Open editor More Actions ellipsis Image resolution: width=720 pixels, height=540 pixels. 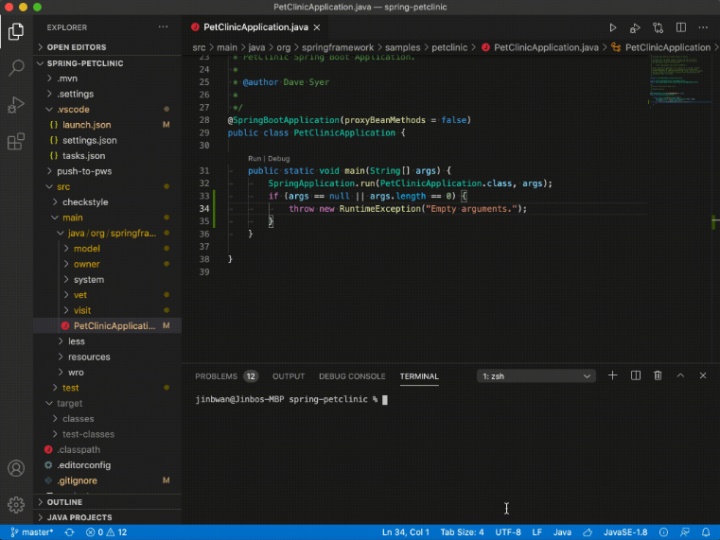click(x=703, y=28)
